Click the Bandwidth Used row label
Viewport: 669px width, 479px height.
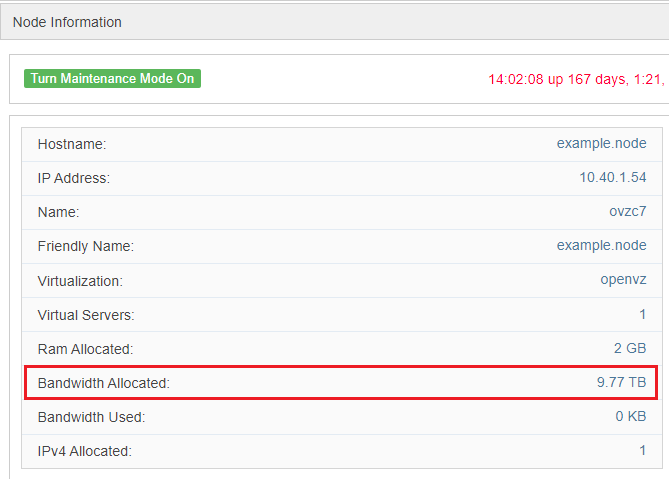[91, 417]
